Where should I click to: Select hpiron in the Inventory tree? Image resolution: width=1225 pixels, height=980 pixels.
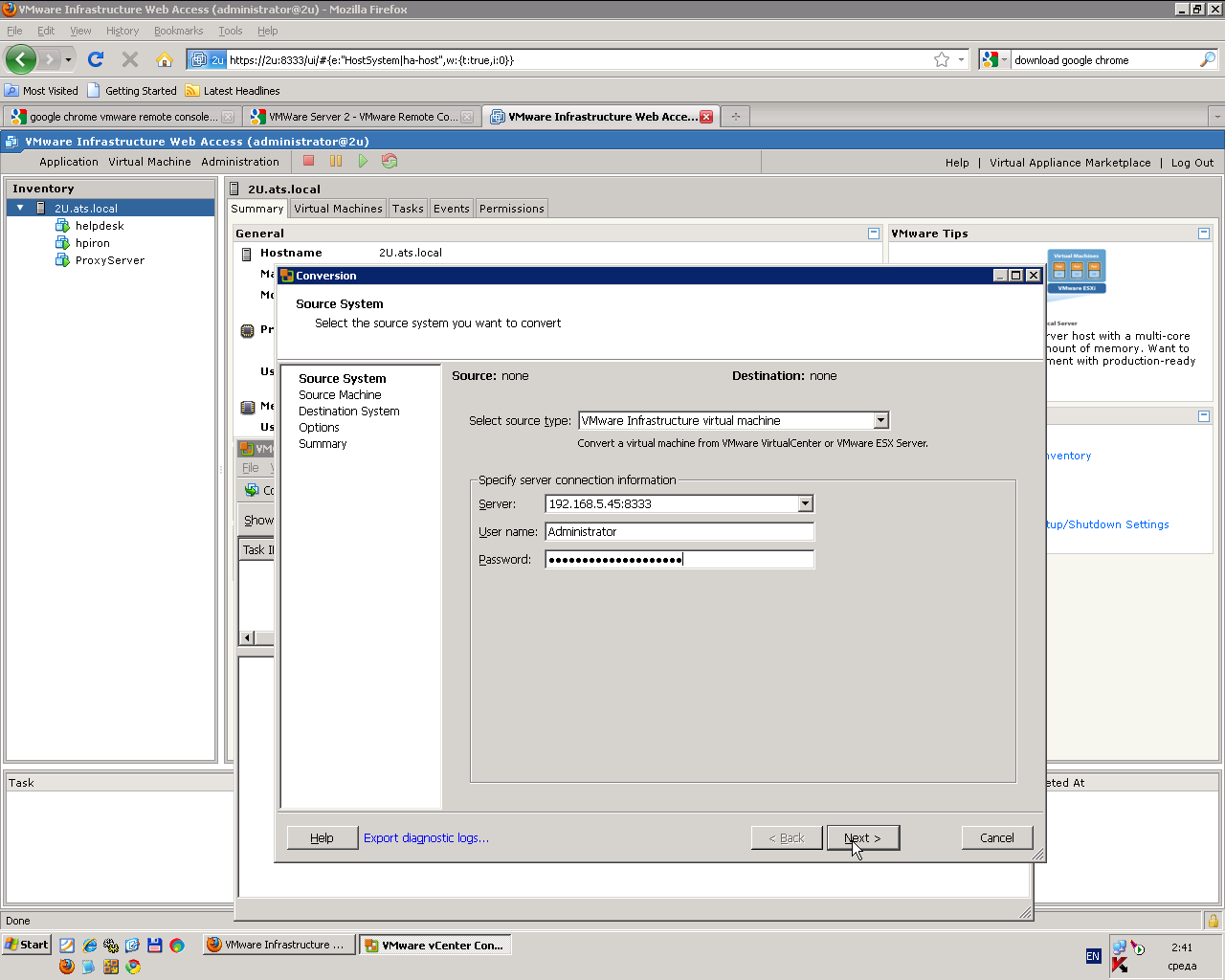click(x=93, y=243)
